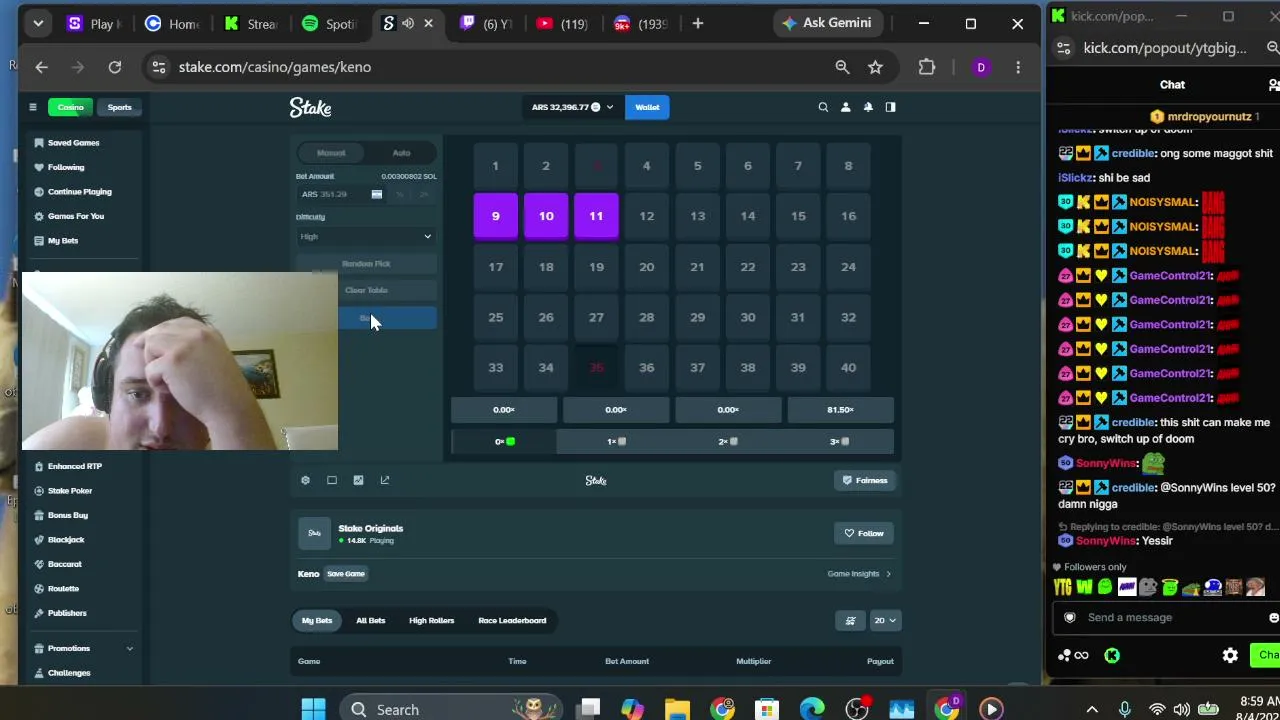This screenshot has height=720, width=1280.
Task: Open File Explorer from the taskbar
Action: pos(677,709)
